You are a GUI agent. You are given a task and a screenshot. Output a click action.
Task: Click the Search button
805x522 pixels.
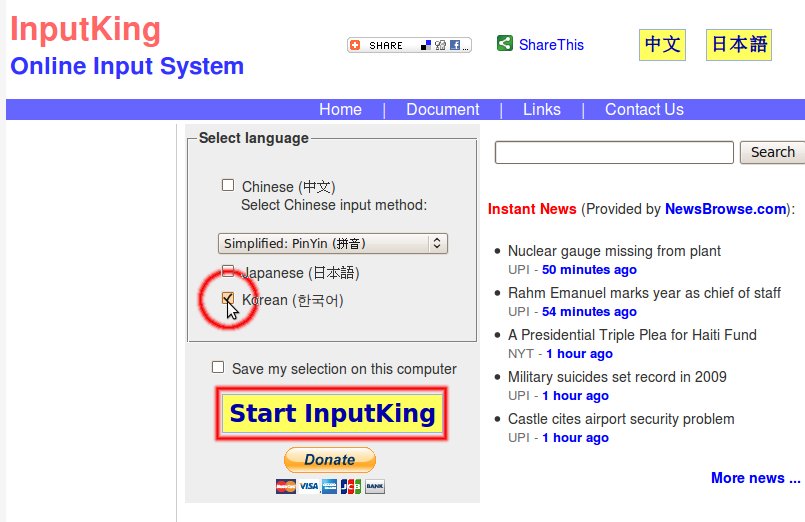click(773, 152)
